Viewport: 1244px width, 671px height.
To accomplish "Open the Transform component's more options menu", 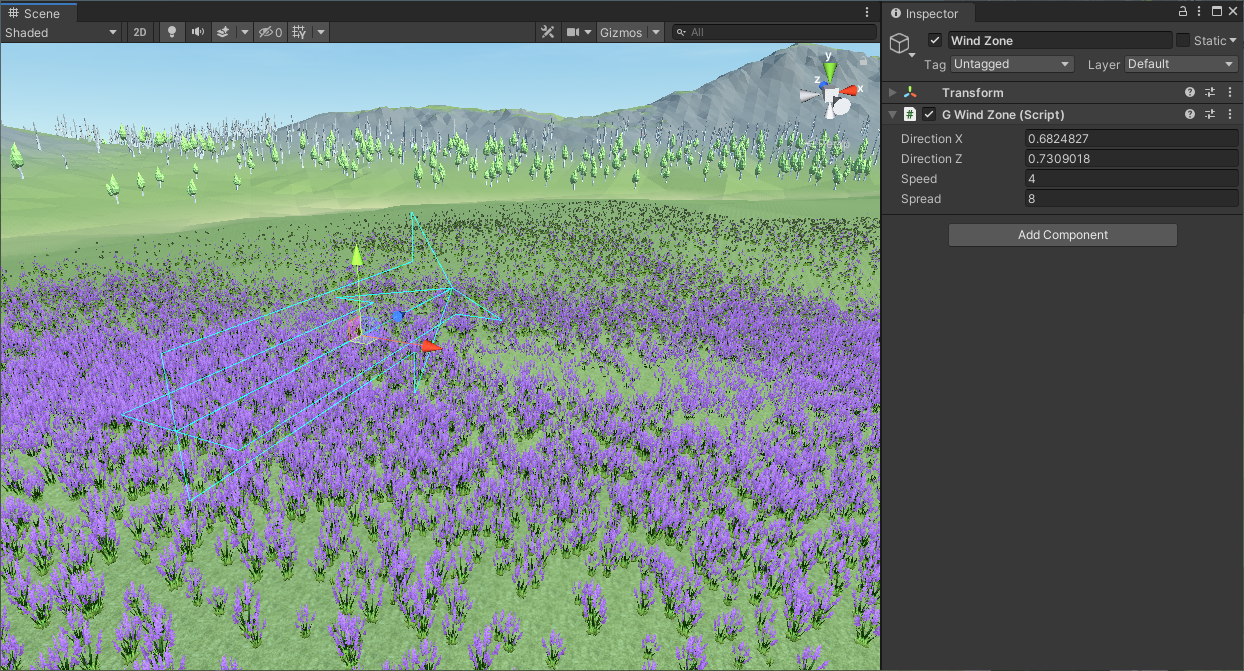I will coord(1229,93).
